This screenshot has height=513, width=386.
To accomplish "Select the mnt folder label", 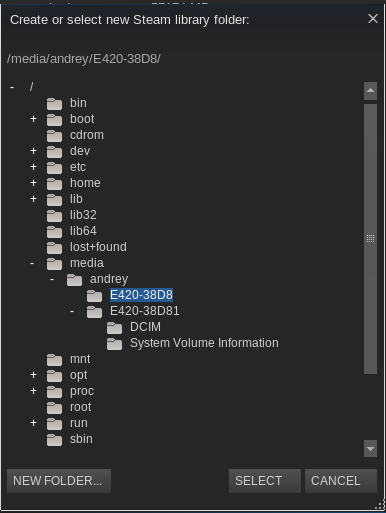I will 80,359.
